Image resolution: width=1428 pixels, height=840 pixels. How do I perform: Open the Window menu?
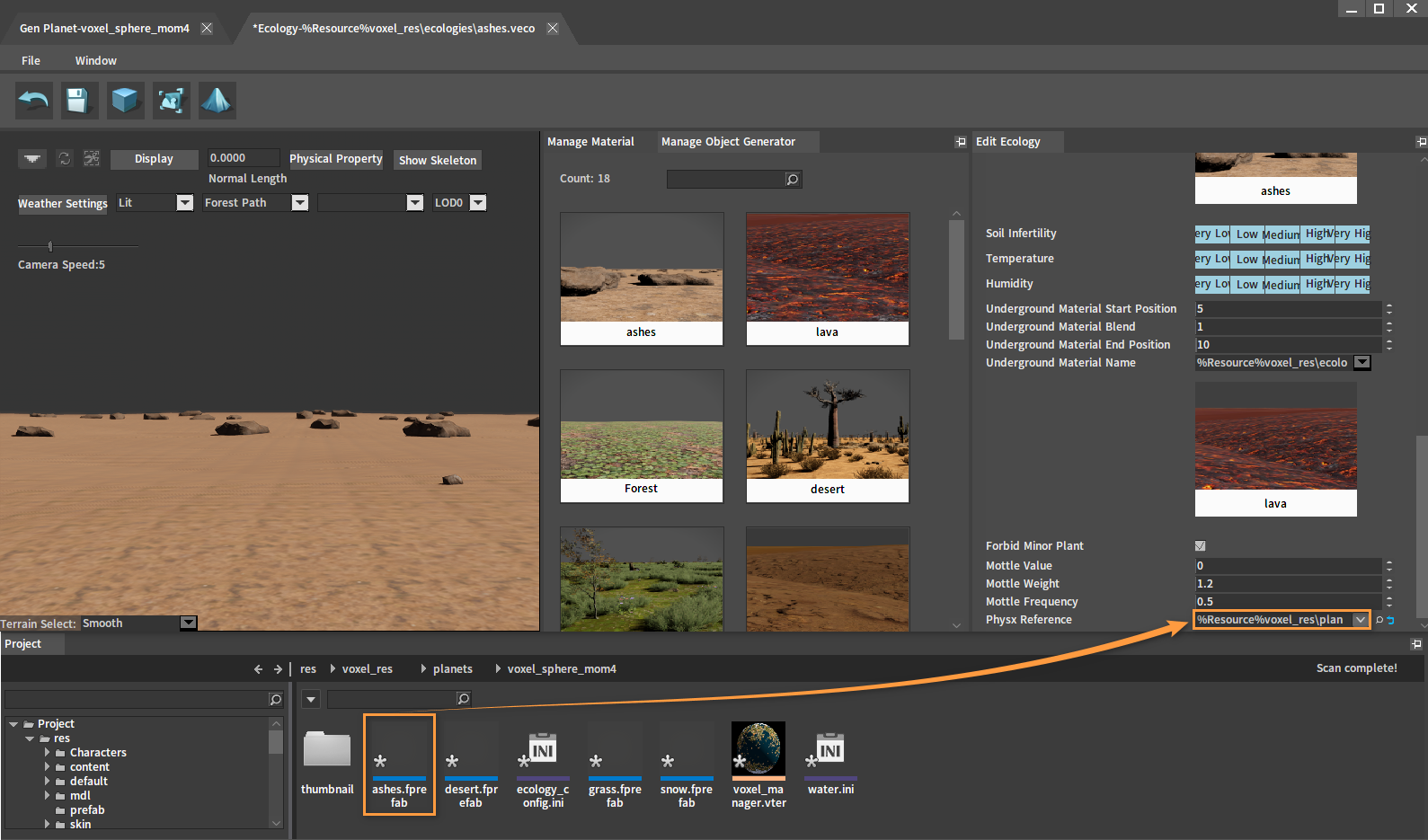(96, 60)
